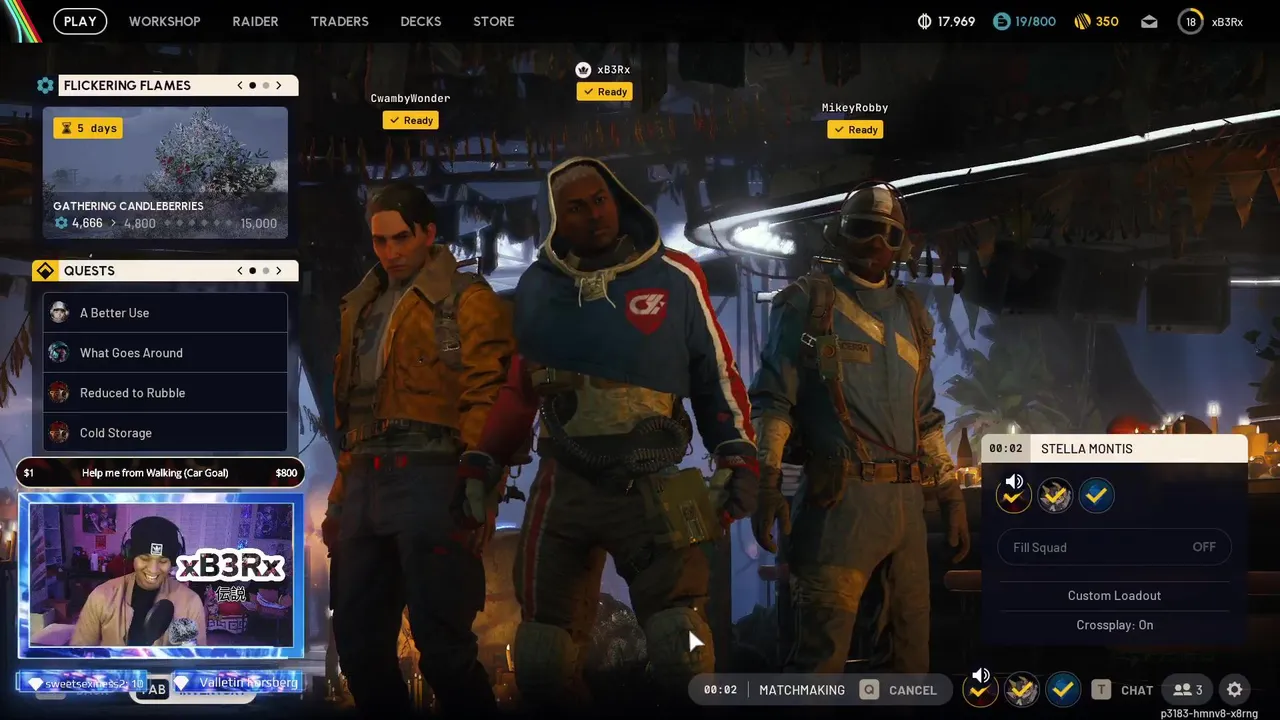The width and height of the screenshot is (1280, 720).
Task: Click the yellow Quests diamond icon
Action: (x=45, y=271)
